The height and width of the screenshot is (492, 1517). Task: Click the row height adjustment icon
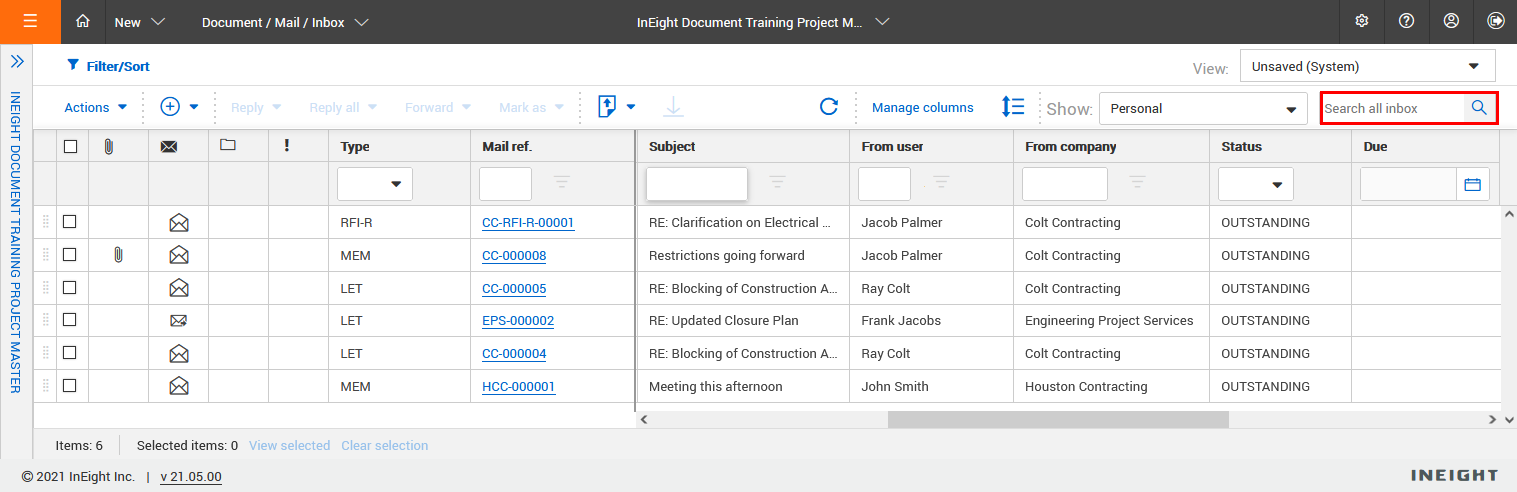1013,107
